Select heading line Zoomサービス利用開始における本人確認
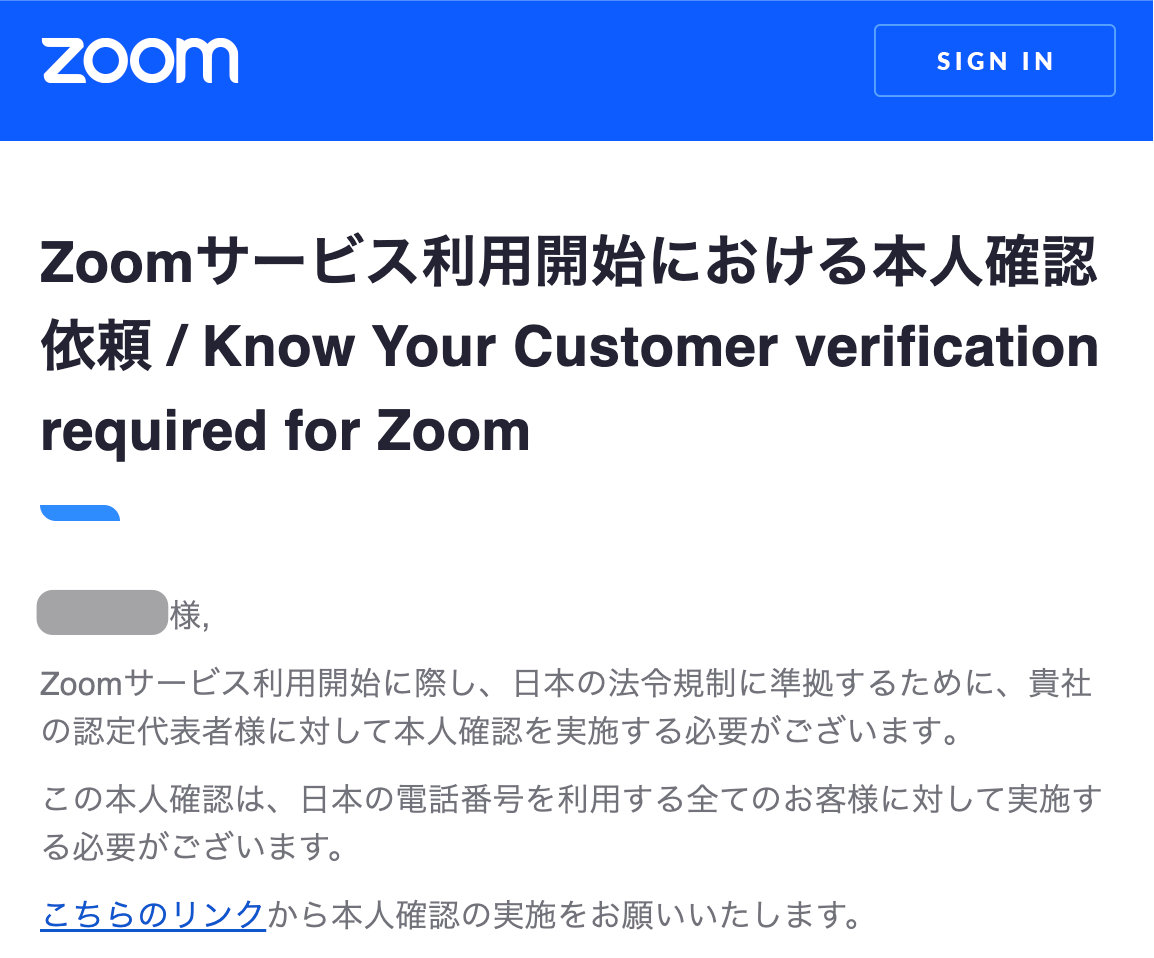The image size is (1154, 958). pyautogui.click(x=569, y=262)
